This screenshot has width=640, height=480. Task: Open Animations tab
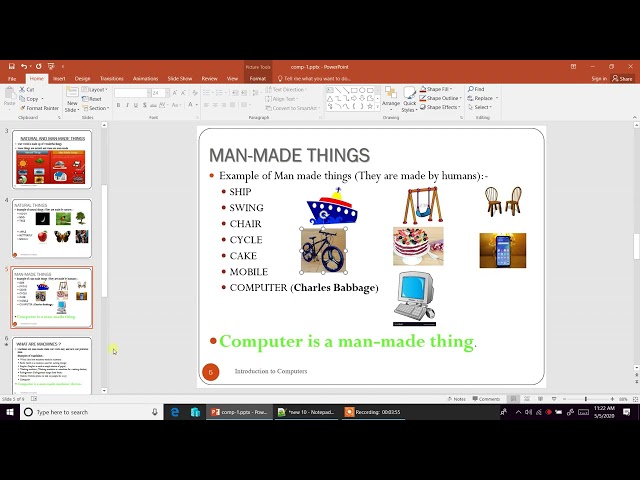pos(145,78)
